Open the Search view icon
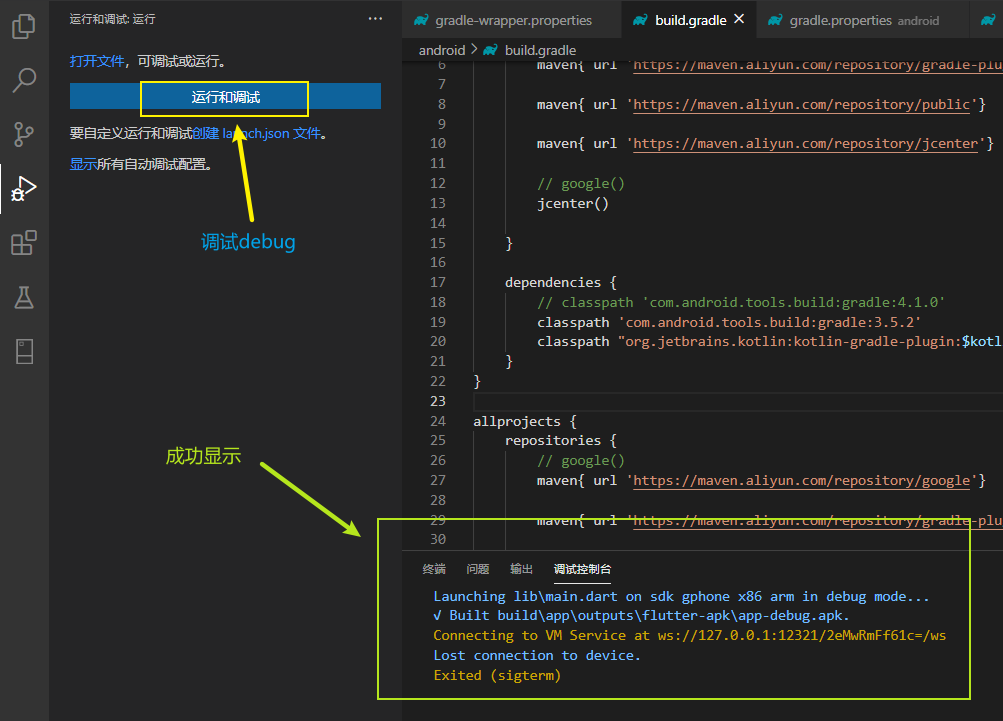 point(24,81)
